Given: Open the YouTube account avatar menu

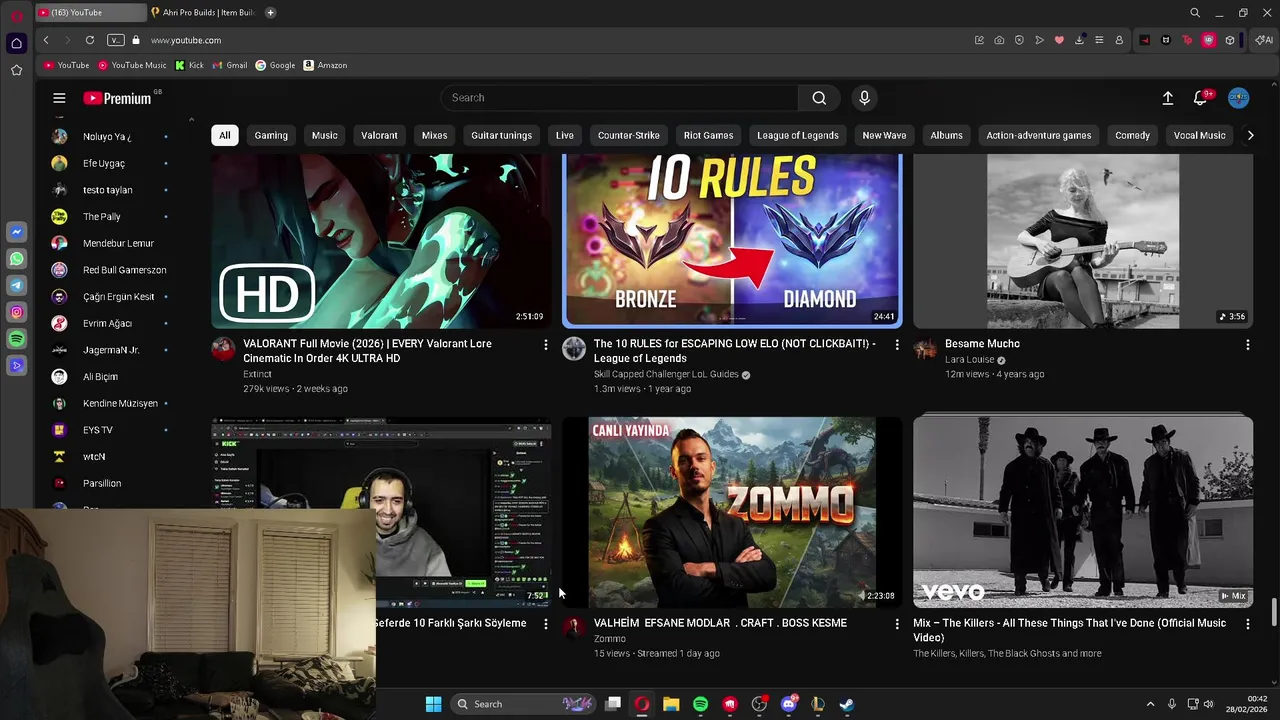Looking at the screenshot, I should [x=1239, y=98].
